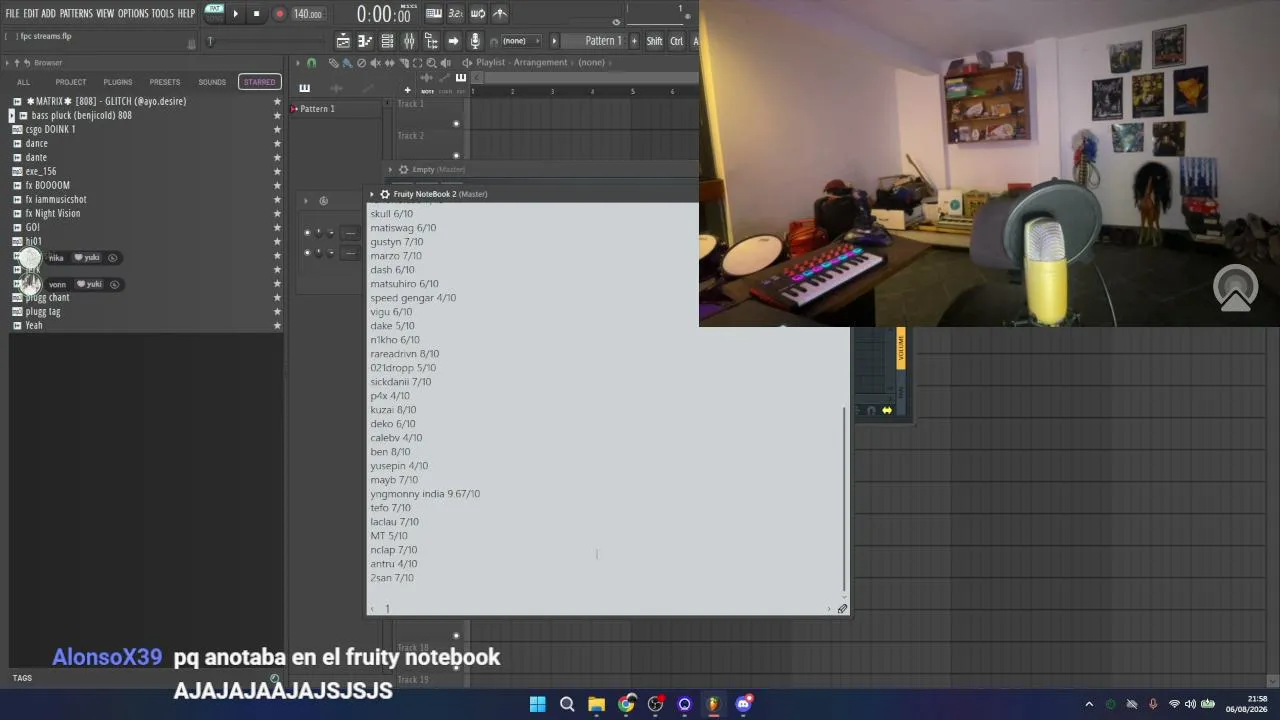Image resolution: width=1280 pixels, height=720 pixels.
Task: Click the microphone recording icon in toolbar
Action: coord(475,41)
